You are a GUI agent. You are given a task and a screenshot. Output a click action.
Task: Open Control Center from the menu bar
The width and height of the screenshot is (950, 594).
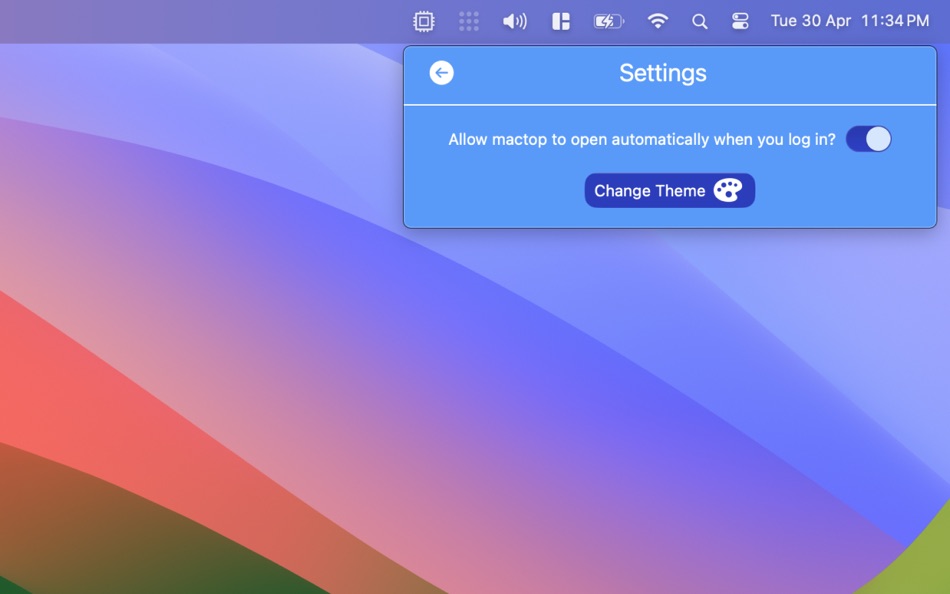(740, 20)
